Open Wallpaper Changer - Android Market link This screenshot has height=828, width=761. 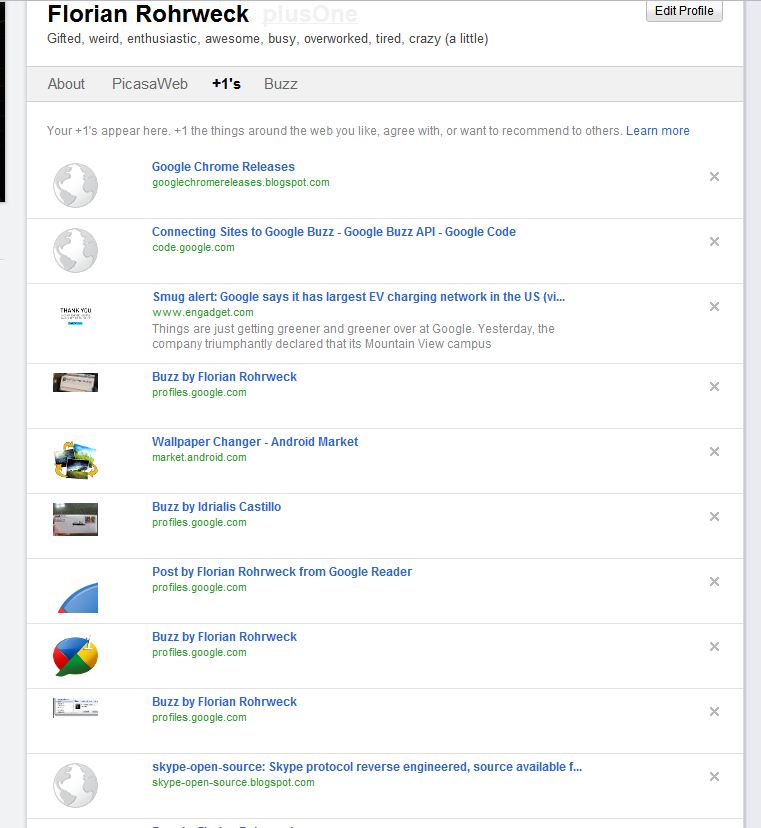(x=255, y=441)
